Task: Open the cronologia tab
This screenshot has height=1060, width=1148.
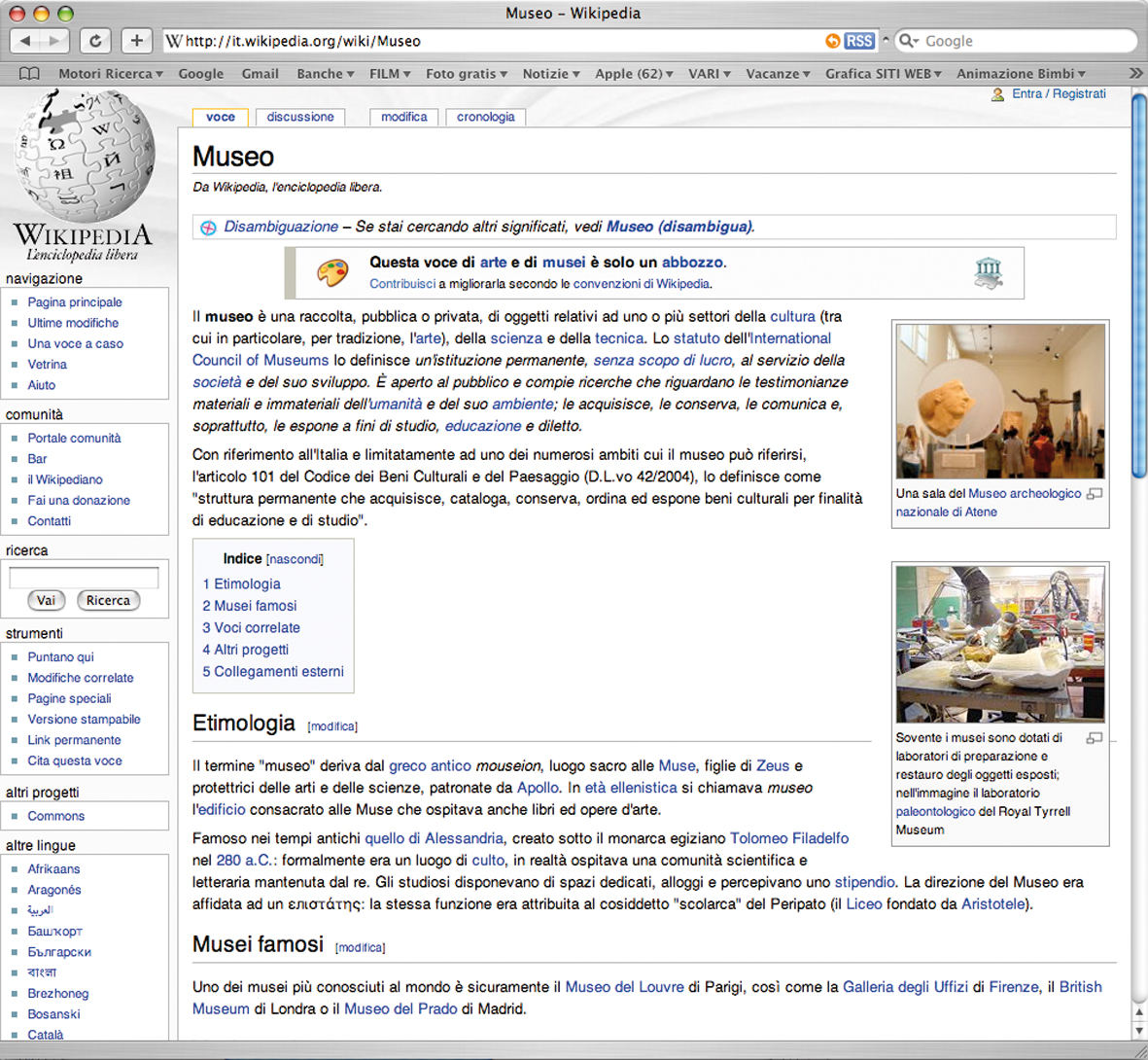Action: (x=485, y=118)
